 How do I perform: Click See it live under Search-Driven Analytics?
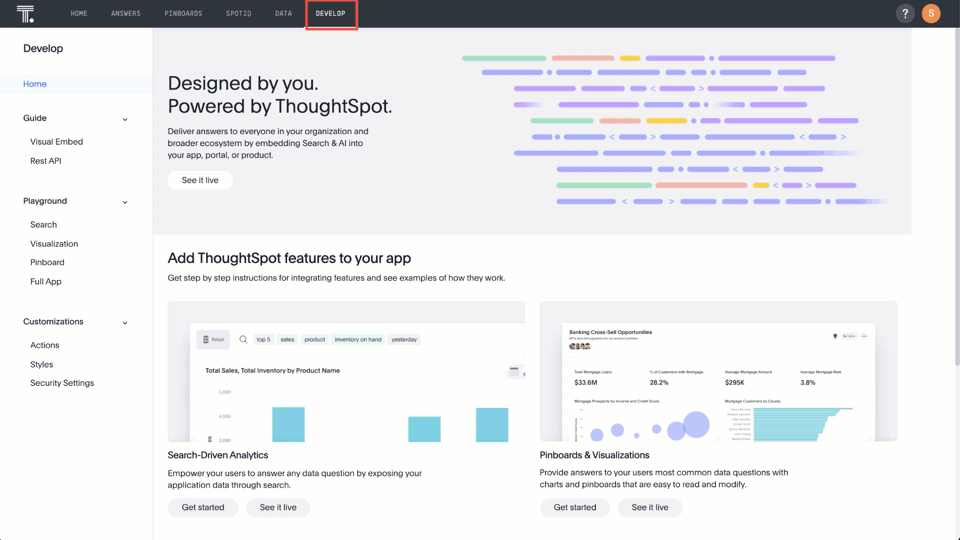[x=278, y=508]
